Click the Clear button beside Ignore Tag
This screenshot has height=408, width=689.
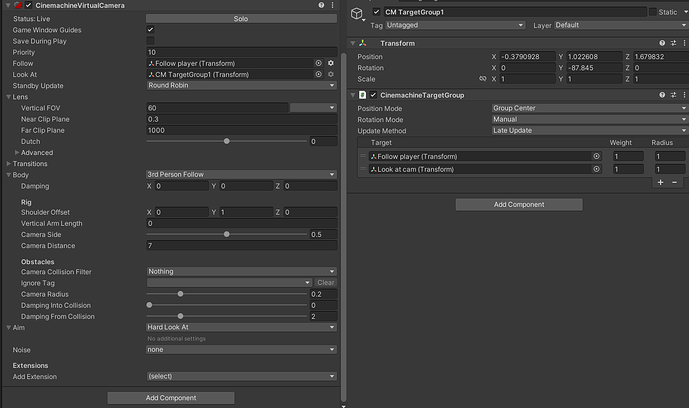point(326,282)
